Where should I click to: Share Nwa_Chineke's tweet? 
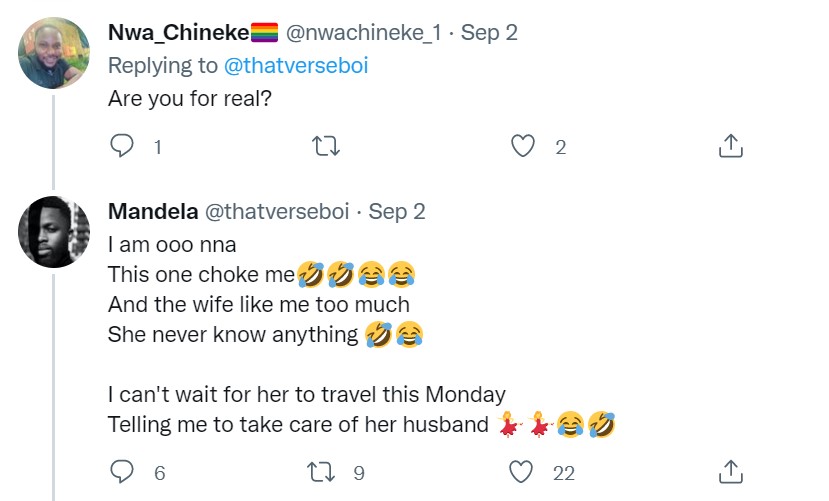tap(731, 147)
